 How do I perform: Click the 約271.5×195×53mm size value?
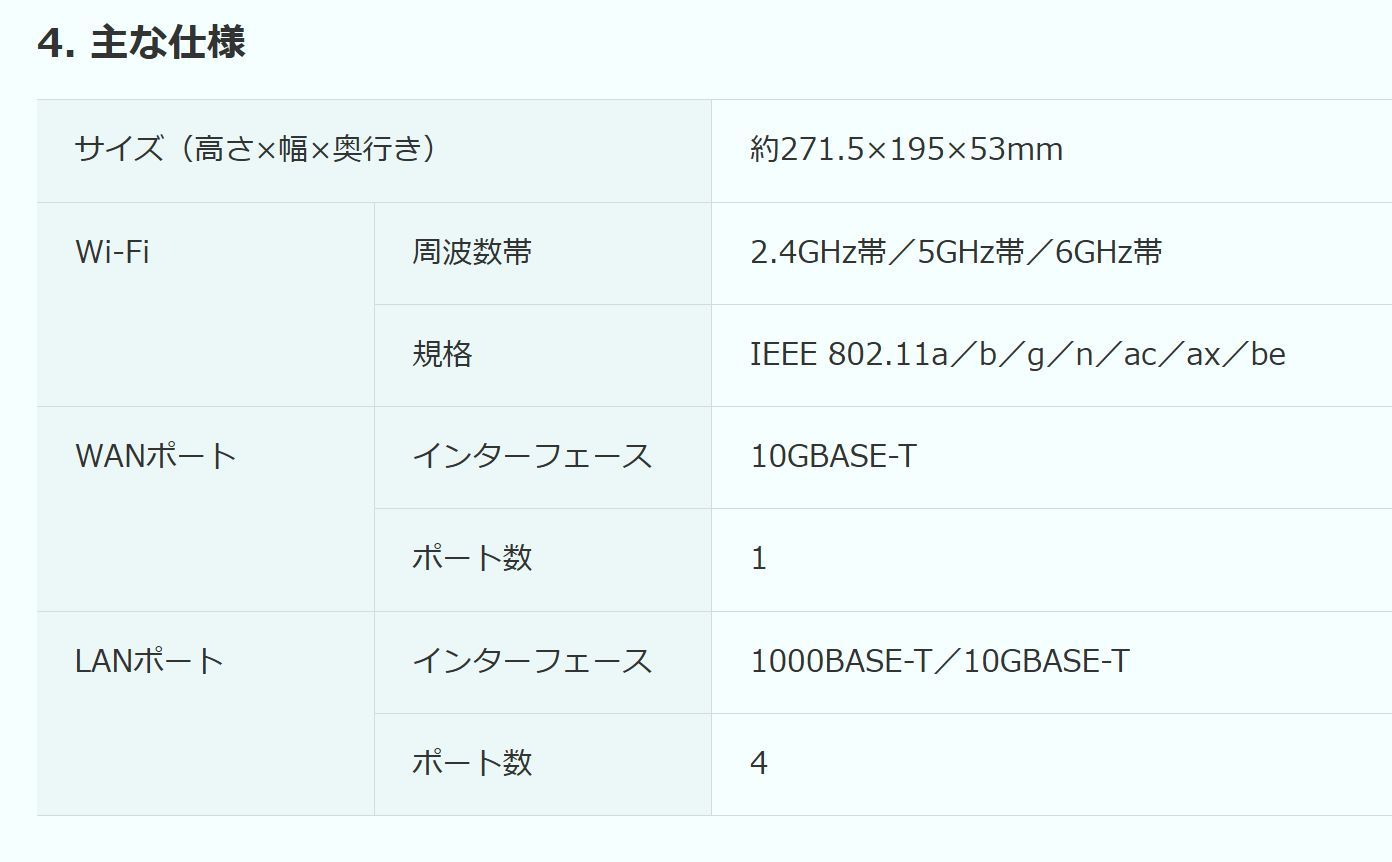[x=906, y=150]
